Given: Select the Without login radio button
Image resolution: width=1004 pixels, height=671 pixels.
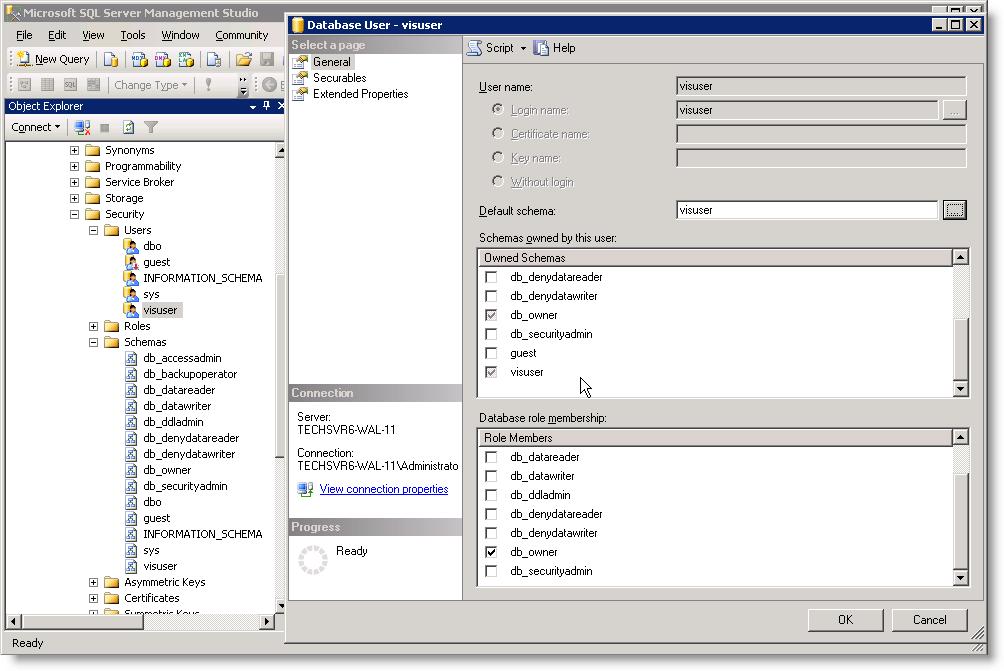Looking at the screenshot, I should click(498, 181).
